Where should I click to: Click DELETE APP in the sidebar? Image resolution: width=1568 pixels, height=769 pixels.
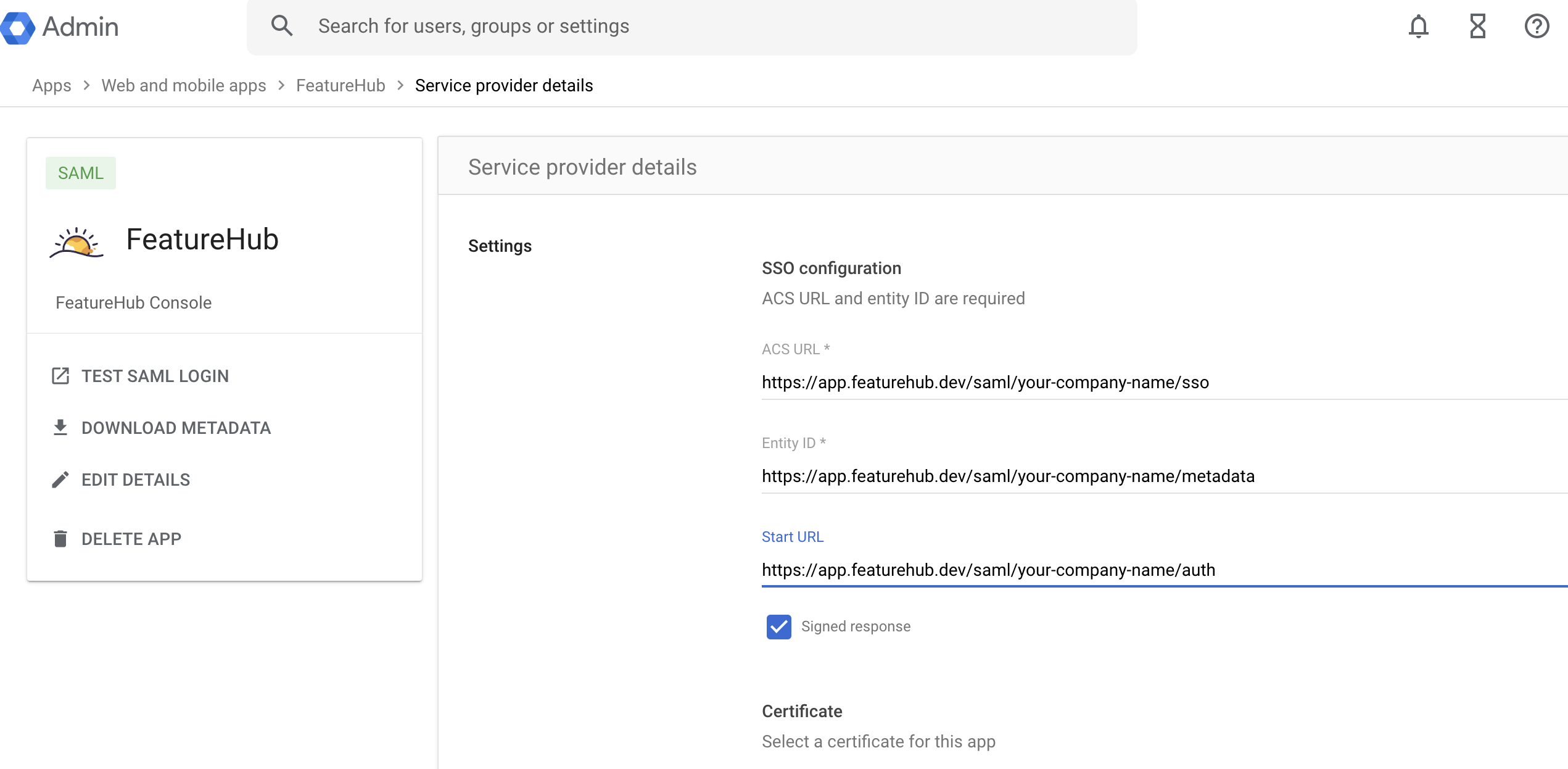tap(131, 538)
